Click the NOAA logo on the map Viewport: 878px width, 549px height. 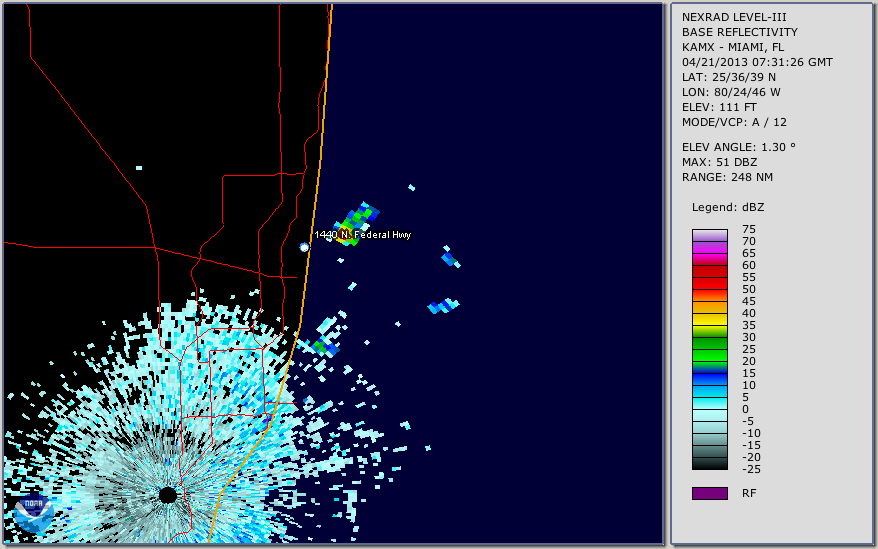(x=34, y=513)
